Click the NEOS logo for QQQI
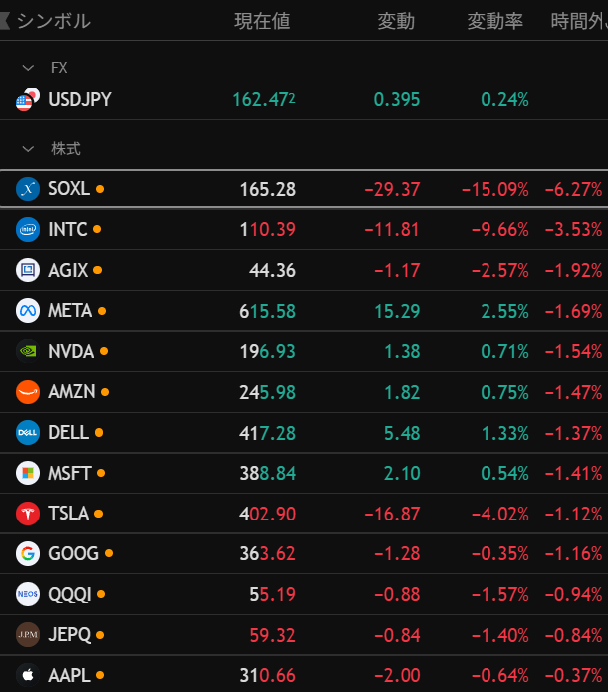Image resolution: width=608 pixels, height=692 pixels. coord(28,594)
